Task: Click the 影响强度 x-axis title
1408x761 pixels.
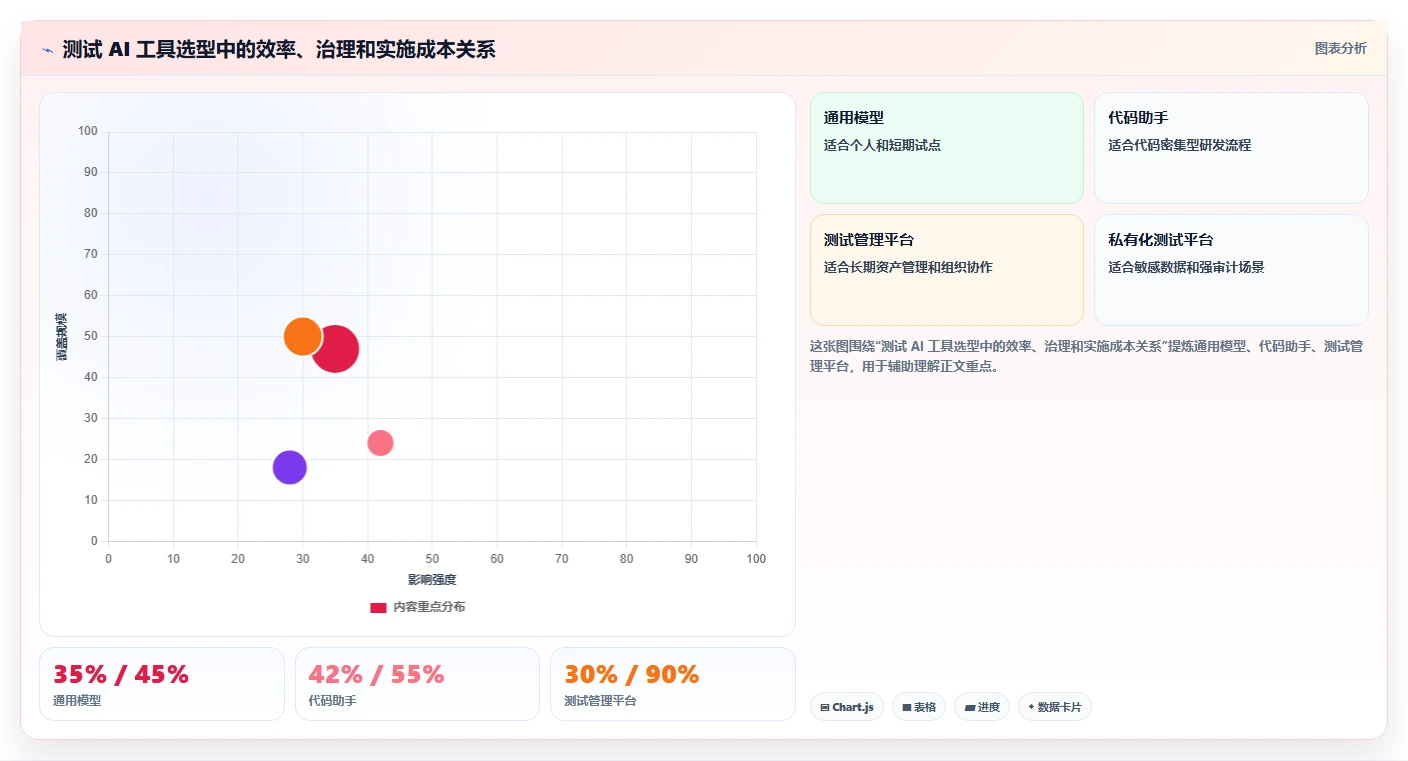Action: [x=432, y=580]
